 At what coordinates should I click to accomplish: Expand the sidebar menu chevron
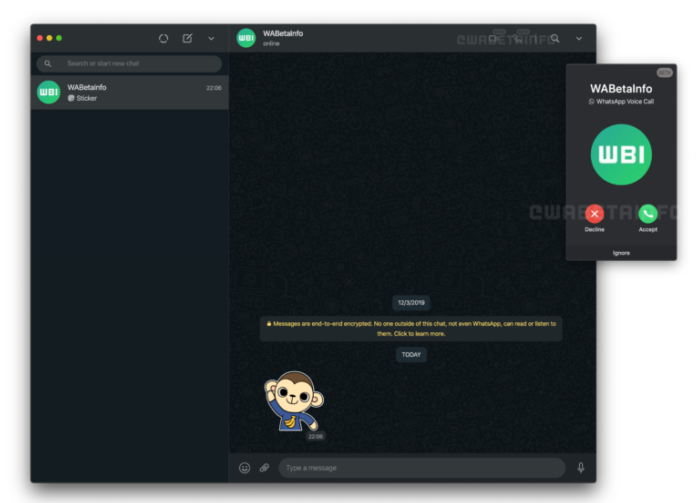click(x=211, y=39)
